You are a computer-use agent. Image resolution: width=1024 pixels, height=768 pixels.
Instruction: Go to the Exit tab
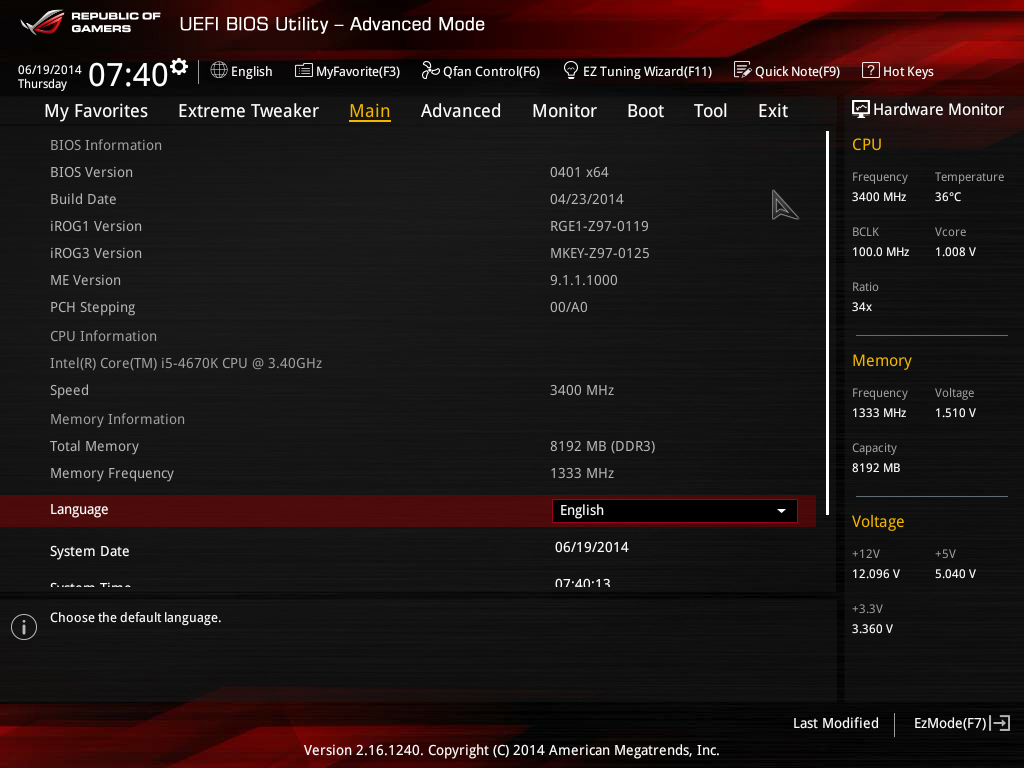[x=773, y=111]
